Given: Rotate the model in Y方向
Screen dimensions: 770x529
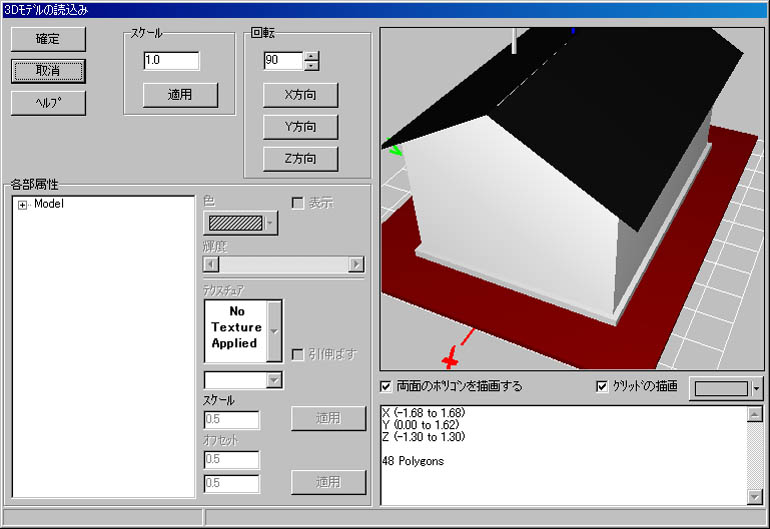Looking at the screenshot, I should pos(300,127).
